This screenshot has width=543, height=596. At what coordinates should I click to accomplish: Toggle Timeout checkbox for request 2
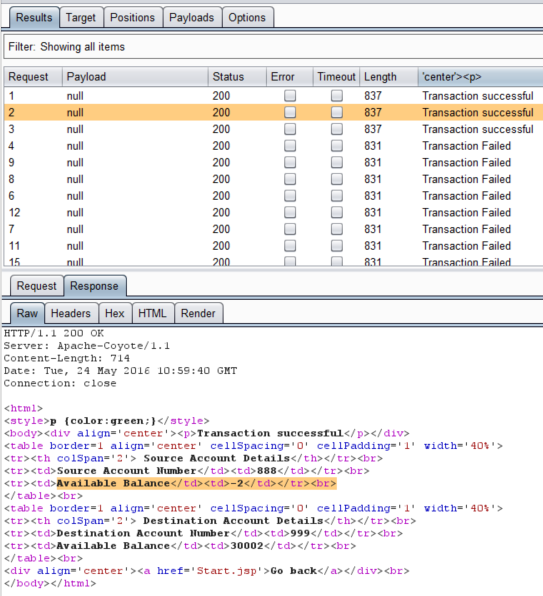[x=337, y=112]
